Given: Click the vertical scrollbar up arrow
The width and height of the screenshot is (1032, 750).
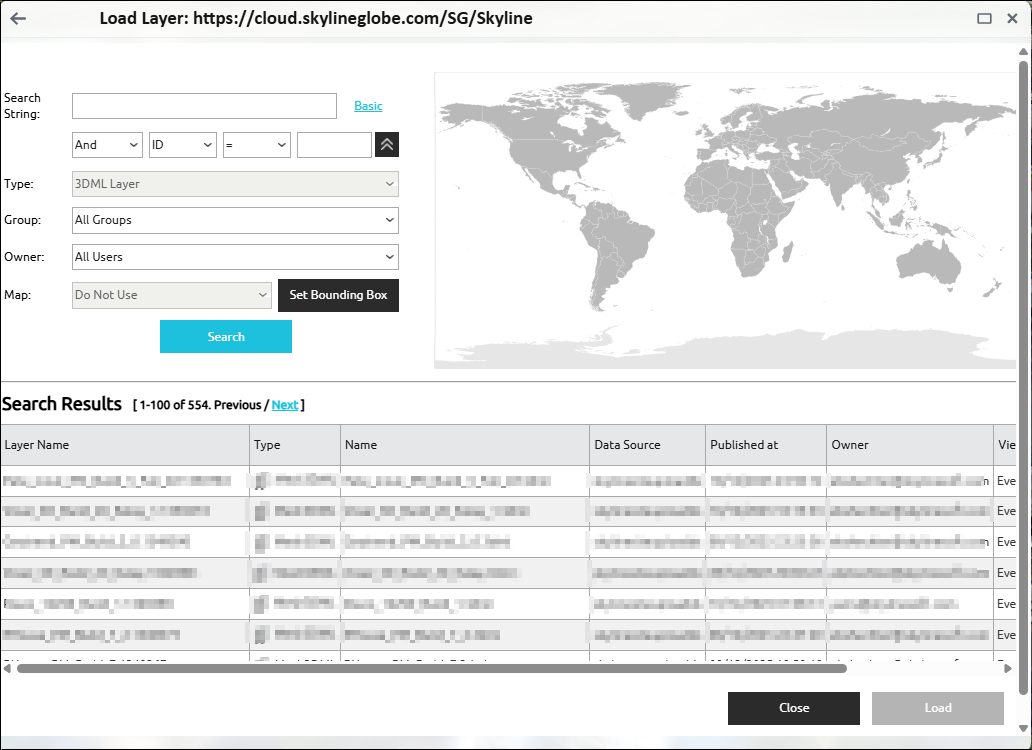Looking at the screenshot, I should (x=1023, y=51).
